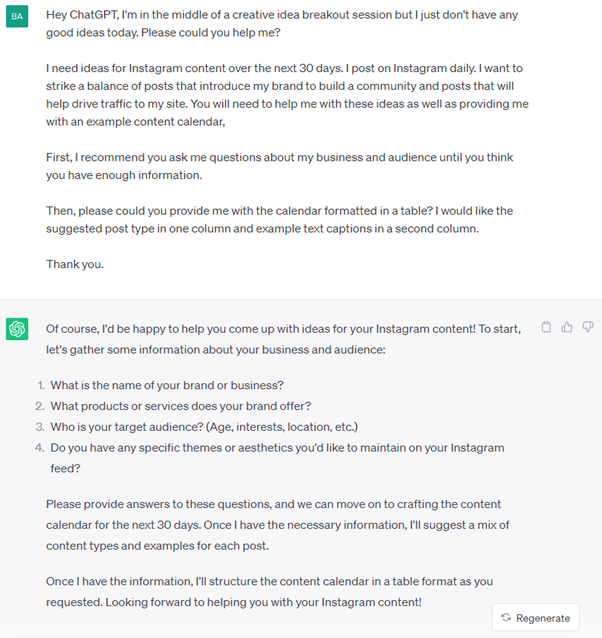This screenshot has width=602, height=638.
Task: Click the paragraph starting 'First, I recommend'
Action: coord(279,166)
